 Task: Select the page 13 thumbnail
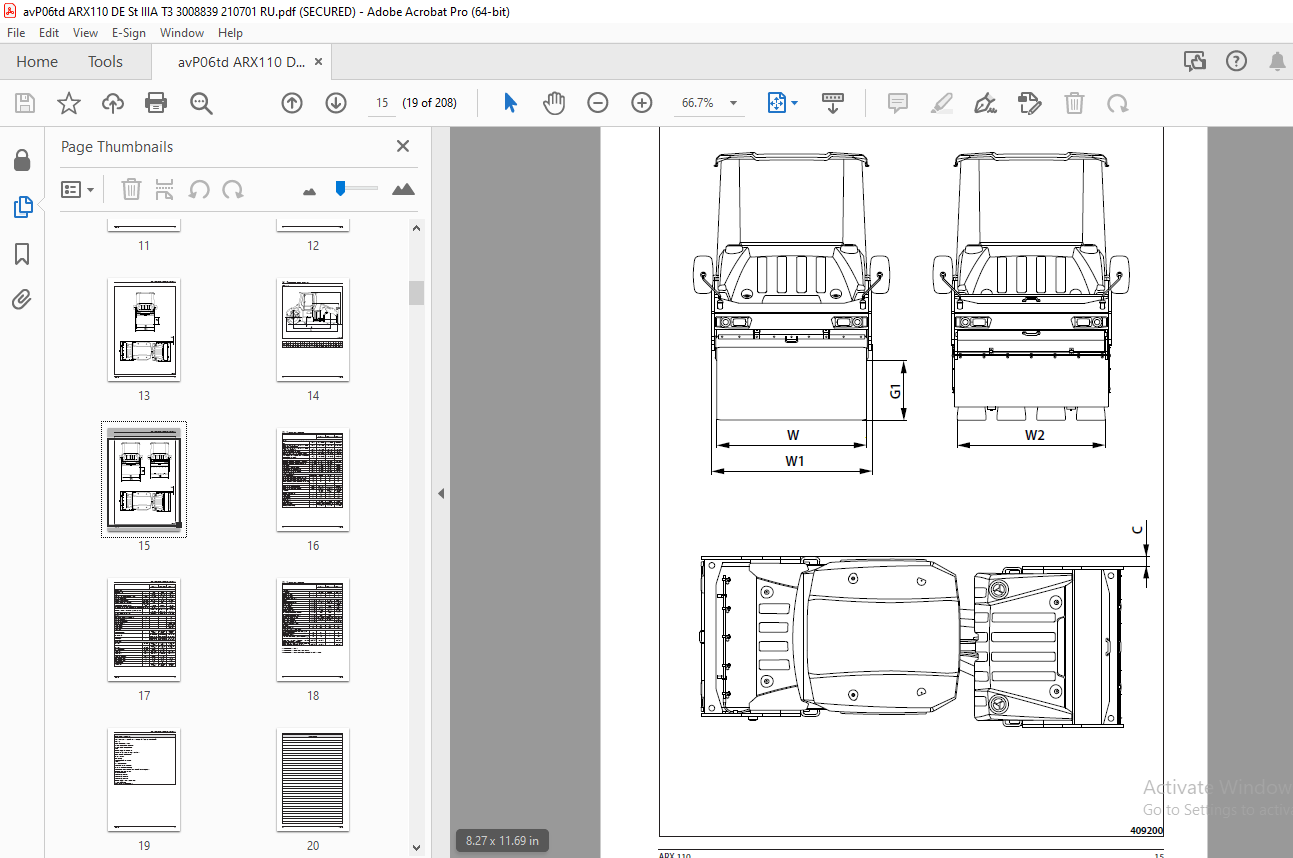click(x=144, y=330)
